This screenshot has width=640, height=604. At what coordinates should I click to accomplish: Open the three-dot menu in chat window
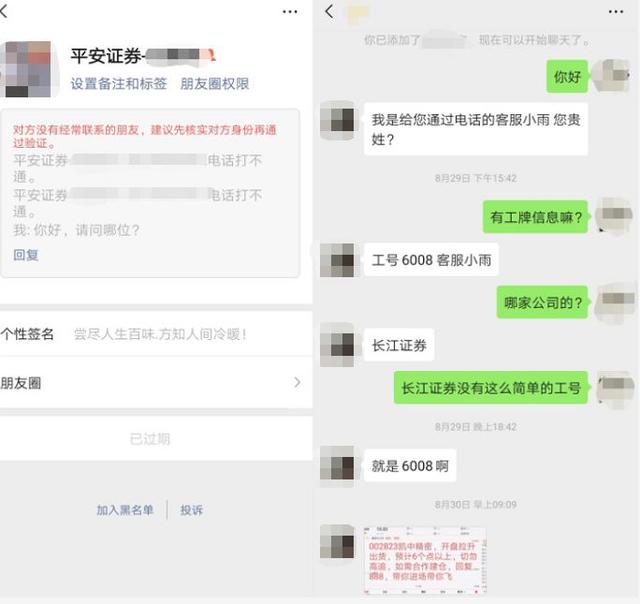tap(616, 12)
